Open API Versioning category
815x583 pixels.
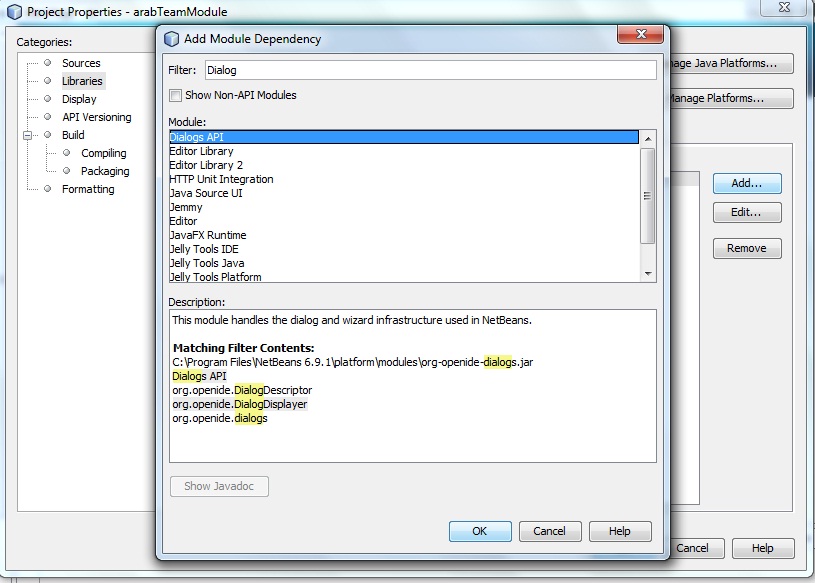(97, 117)
